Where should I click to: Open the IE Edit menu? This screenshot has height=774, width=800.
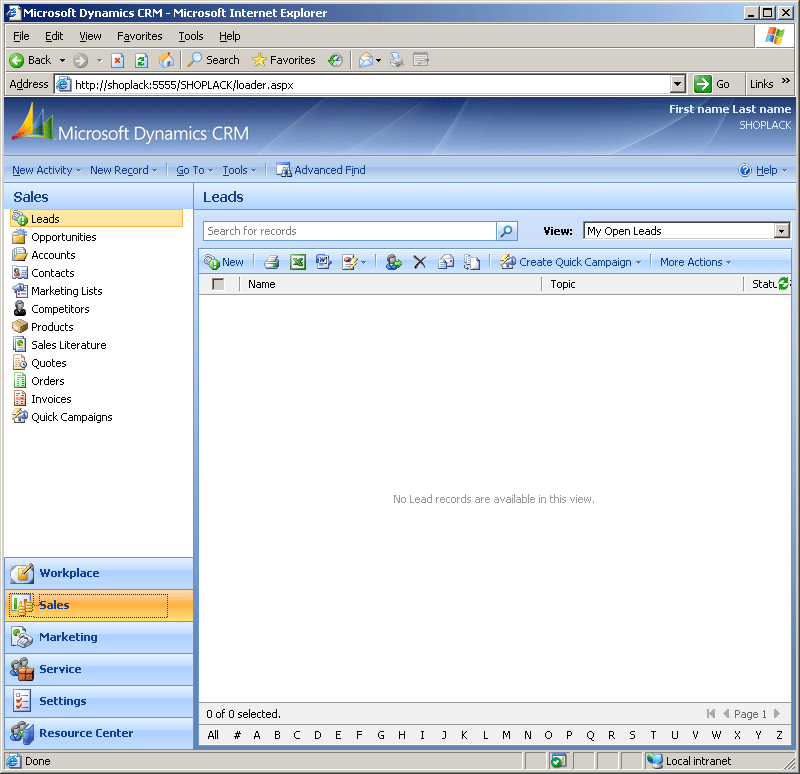54,36
